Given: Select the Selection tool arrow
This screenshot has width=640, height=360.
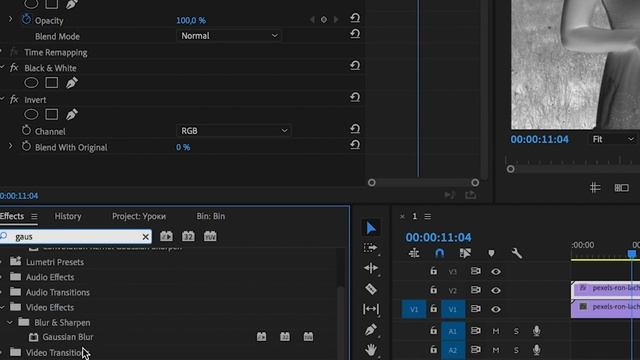Looking at the screenshot, I should pos(371,228).
